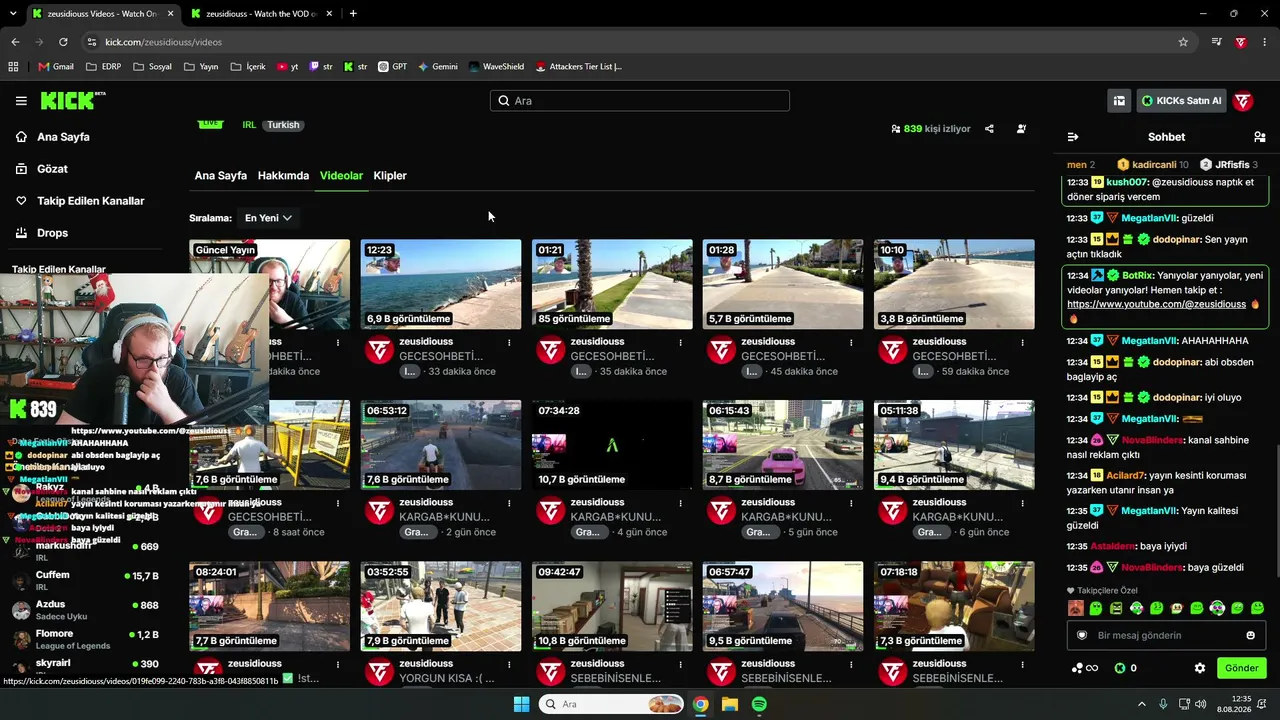This screenshot has width=1280, height=720.
Task: Click the KICKs Satın Al button
Action: point(1181,101)
